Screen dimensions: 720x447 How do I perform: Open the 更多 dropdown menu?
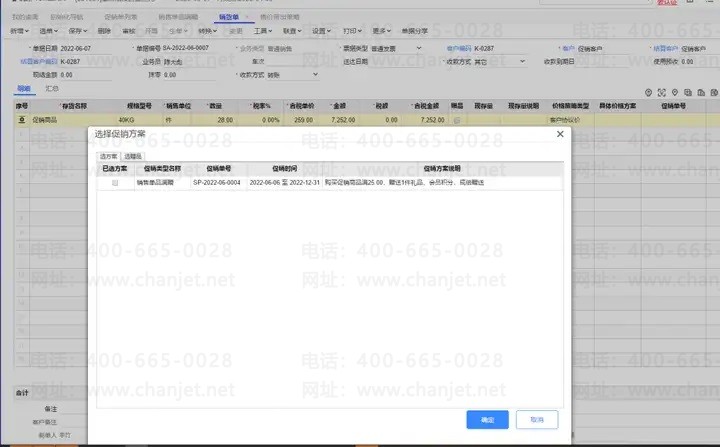tap(382, 31)
